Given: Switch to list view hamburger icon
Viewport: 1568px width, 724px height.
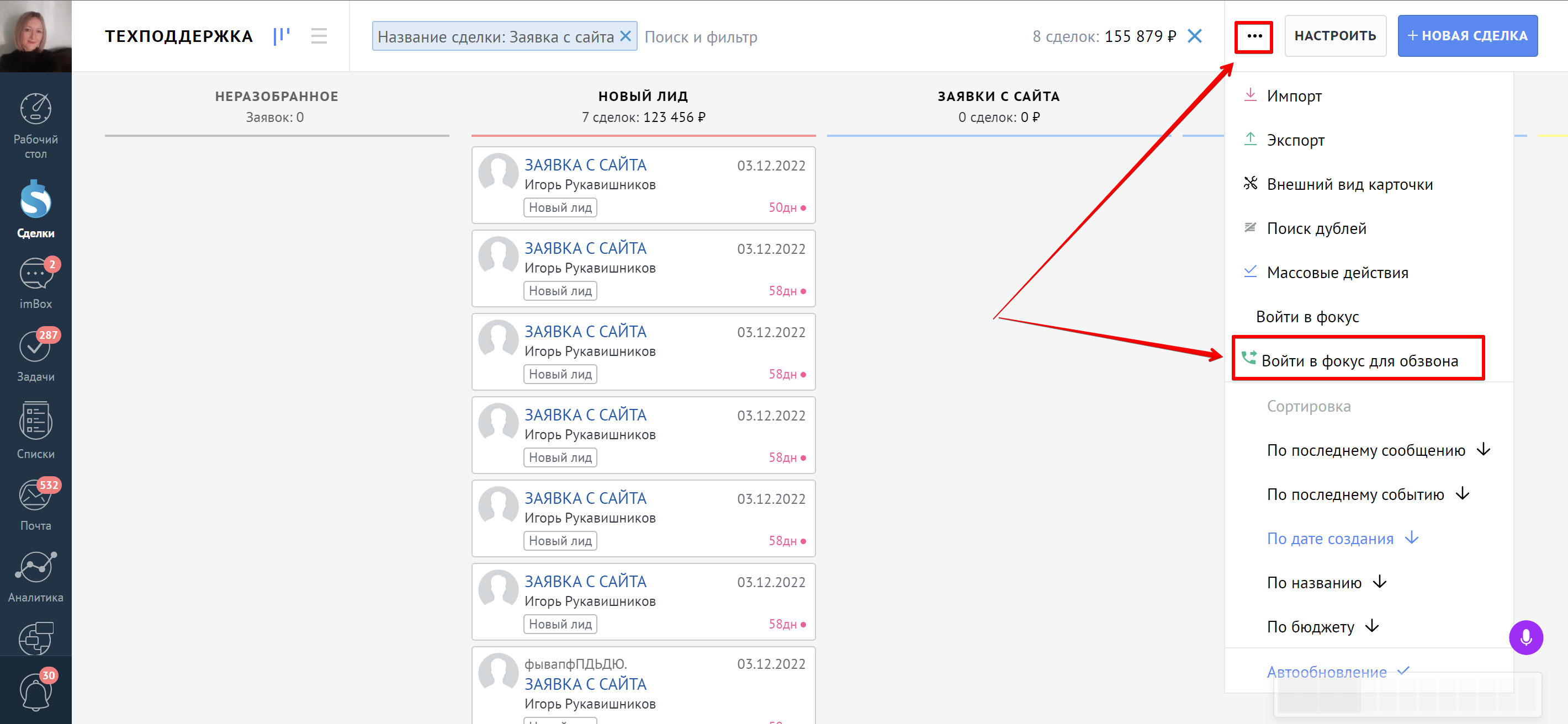Looking at the screenshot, I should [319, 36].
